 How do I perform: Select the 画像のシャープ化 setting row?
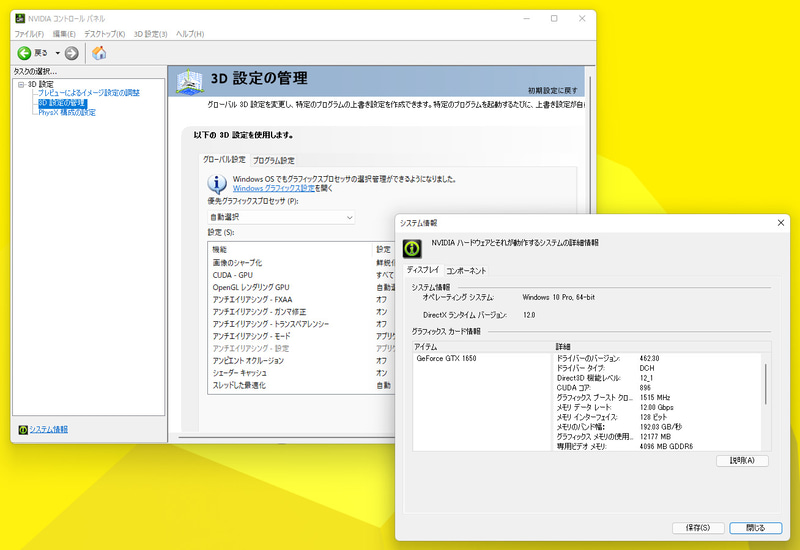coord(302,263)
